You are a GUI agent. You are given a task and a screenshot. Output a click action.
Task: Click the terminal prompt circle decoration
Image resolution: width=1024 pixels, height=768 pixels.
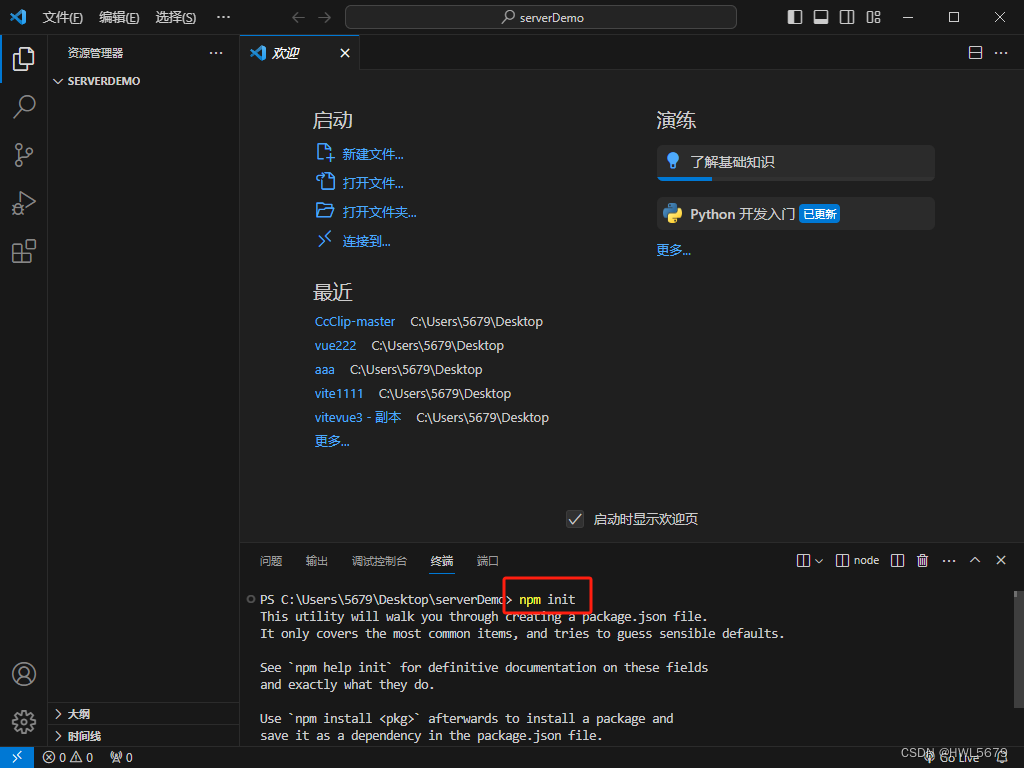tap(251, 600)
